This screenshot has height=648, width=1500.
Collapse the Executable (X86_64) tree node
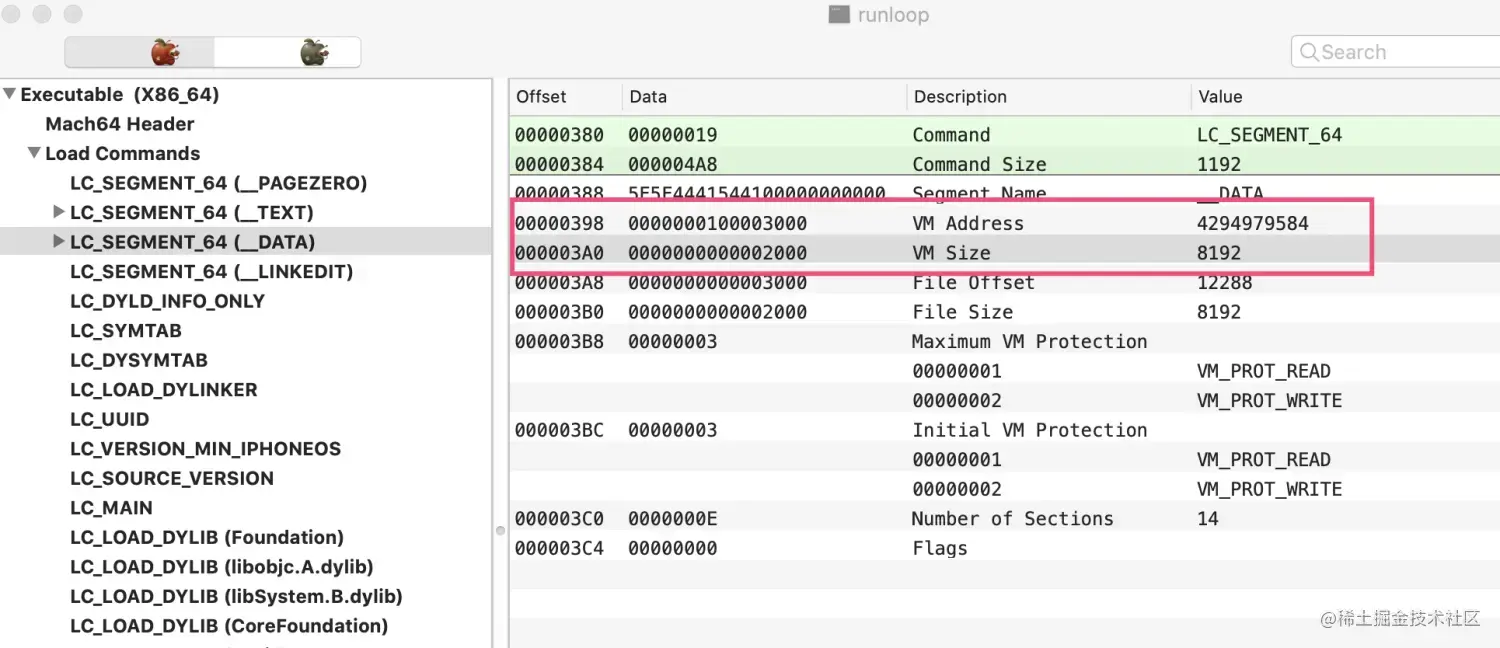(9, 95)
